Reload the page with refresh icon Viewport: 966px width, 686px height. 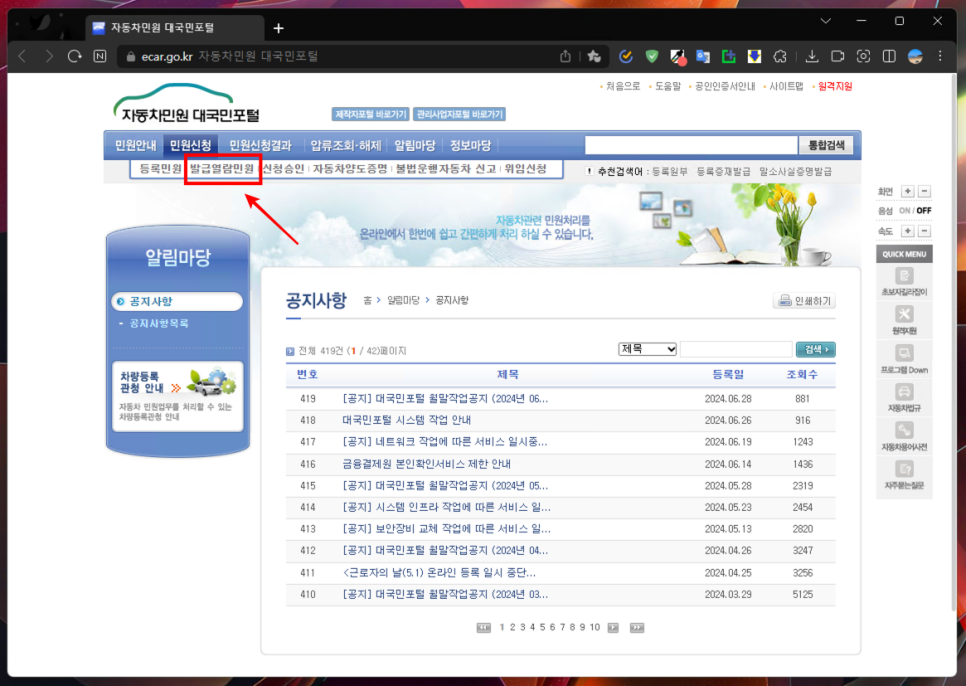tap(75, 57)
